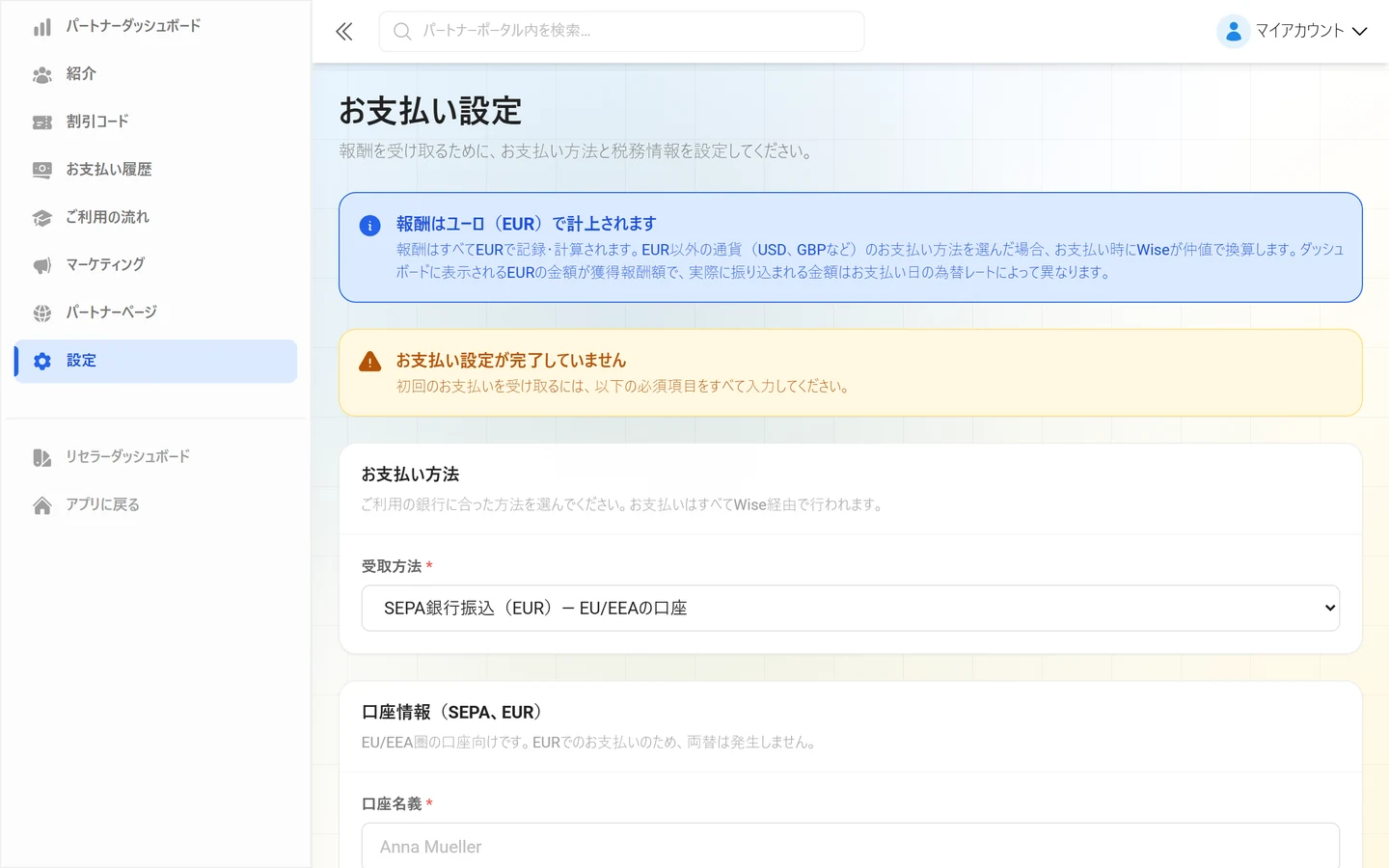Image resolution: width=1389 pixels, height=868 pixels.
Task: Open the マイアカウント dropdown
Action: click(x=1293, y=31)
